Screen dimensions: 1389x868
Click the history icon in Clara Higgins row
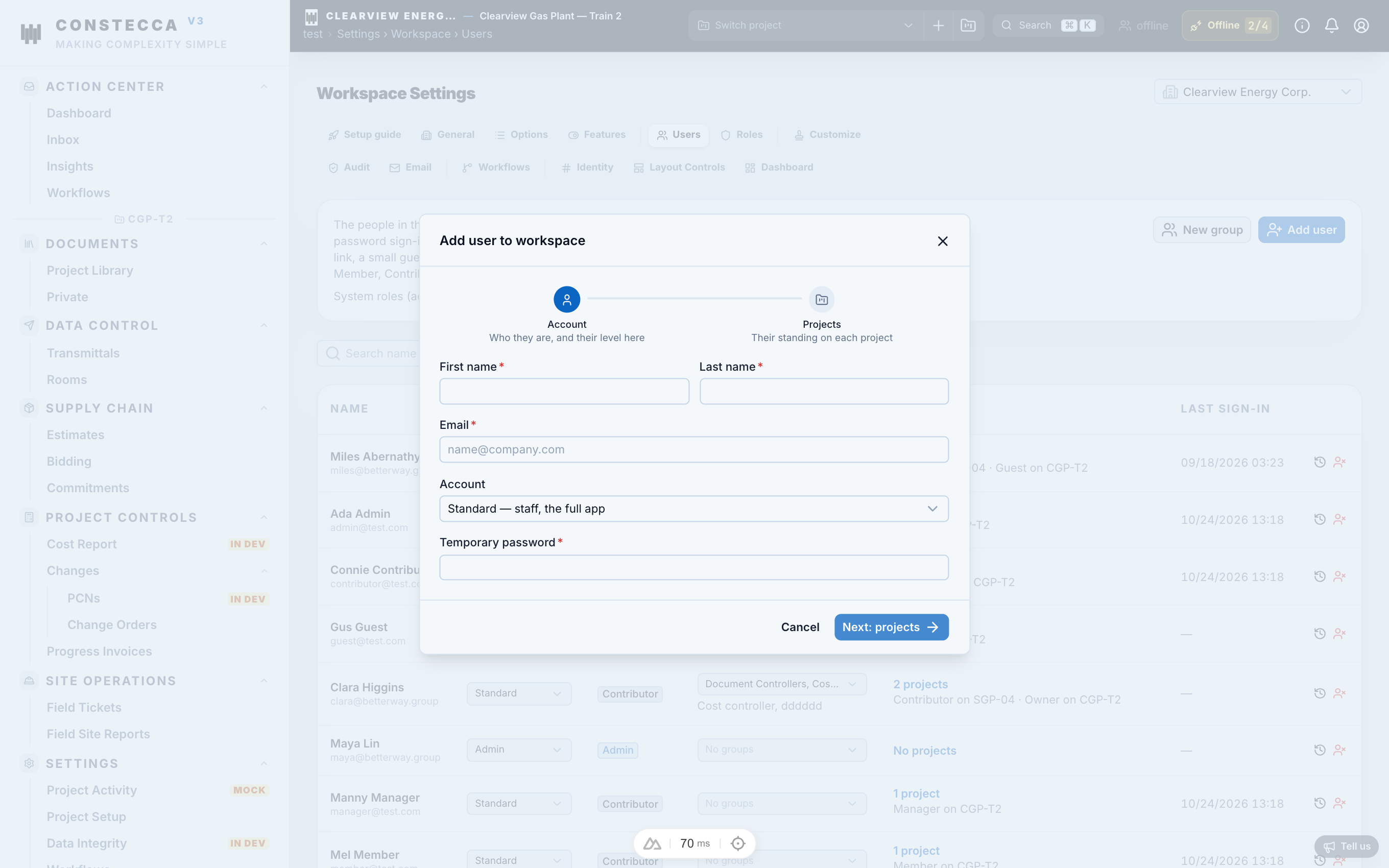(1320, 693)
